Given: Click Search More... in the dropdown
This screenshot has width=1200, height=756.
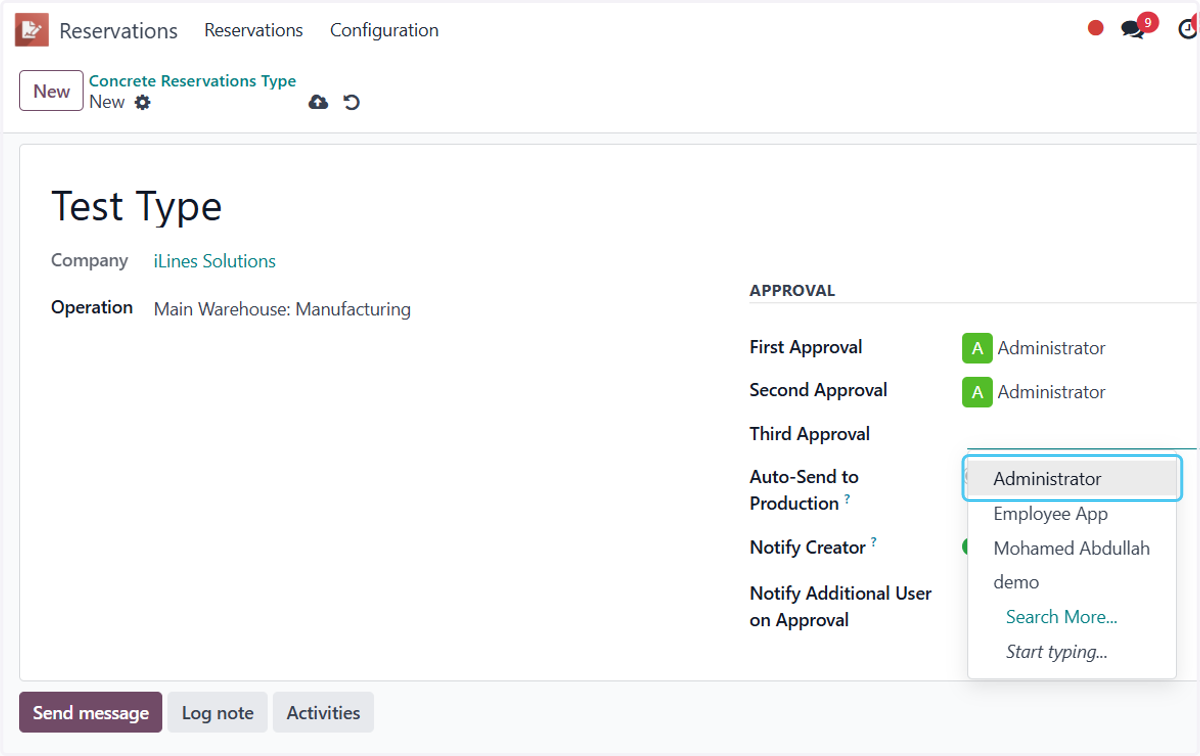Looking at the screenshot, I should pos(1062,617).
